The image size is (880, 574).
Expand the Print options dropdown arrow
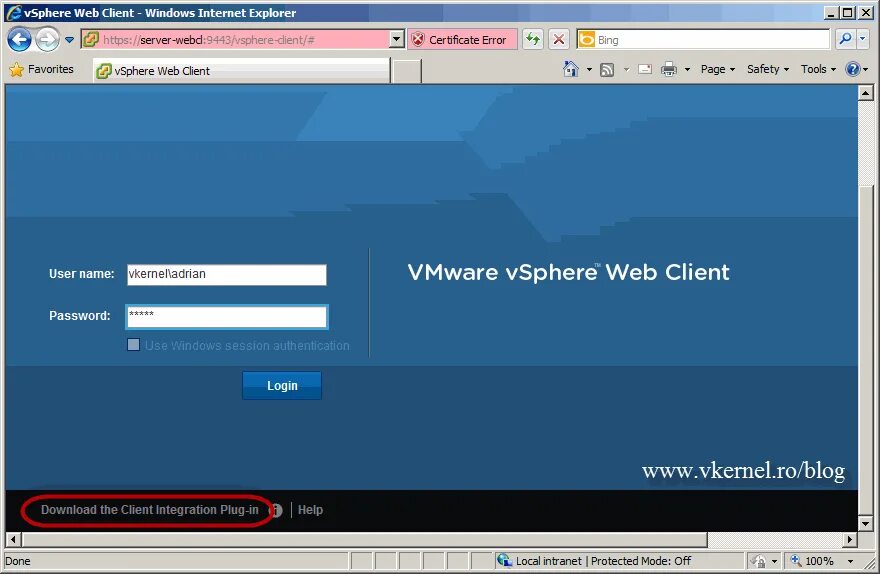coord(688,70)
